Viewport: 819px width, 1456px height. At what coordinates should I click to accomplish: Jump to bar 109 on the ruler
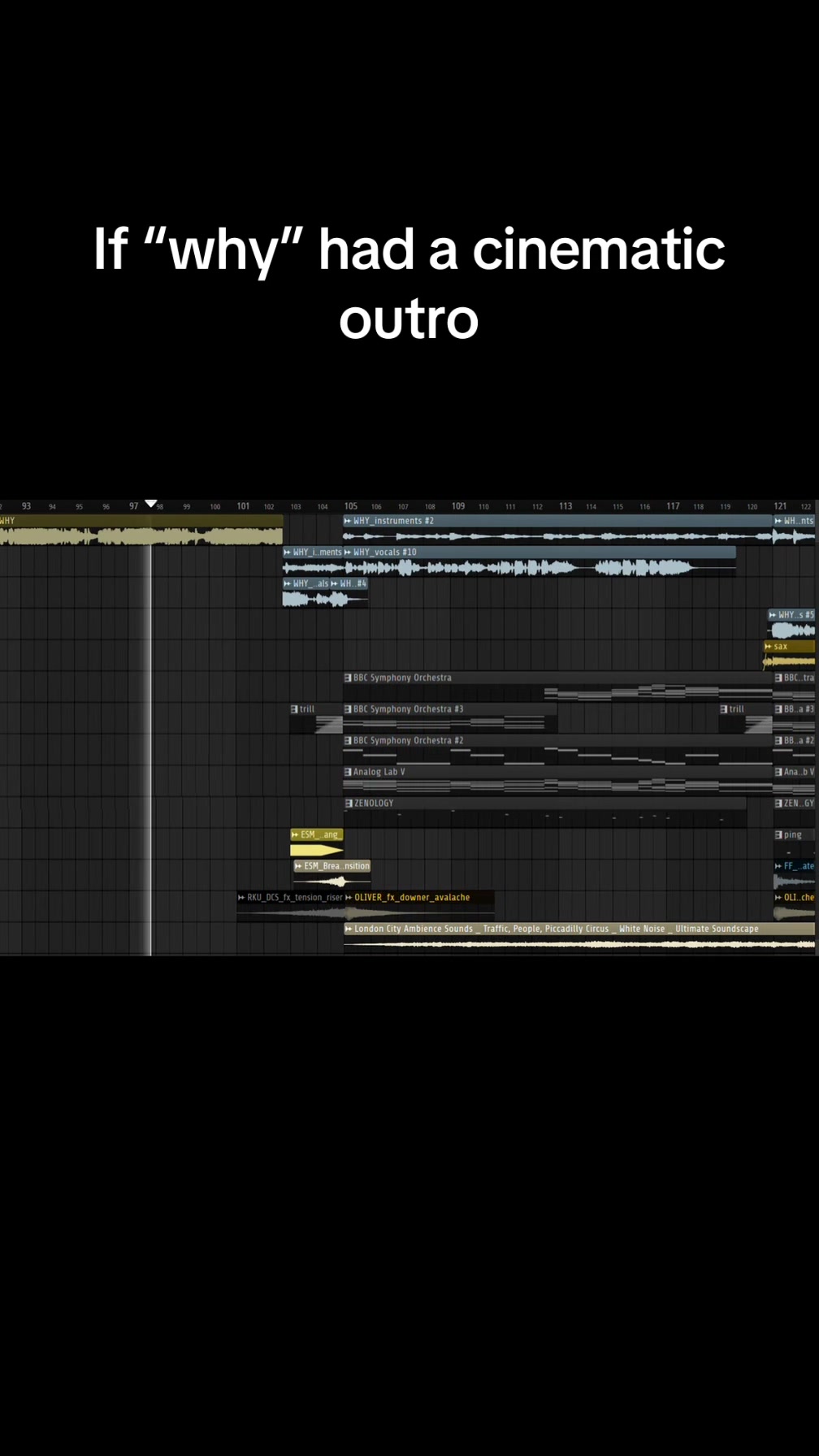458,506
